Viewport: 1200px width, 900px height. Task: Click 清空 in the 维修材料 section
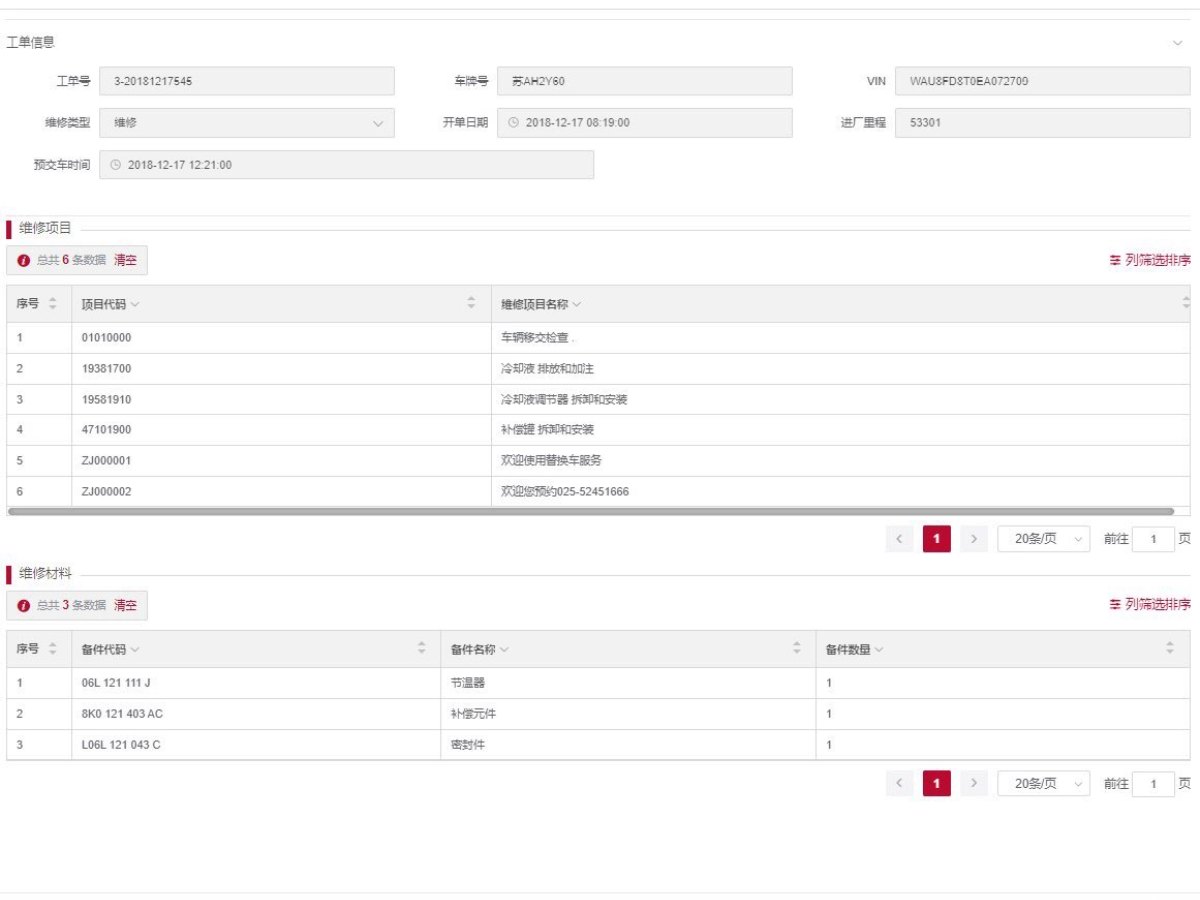point(125,605)
